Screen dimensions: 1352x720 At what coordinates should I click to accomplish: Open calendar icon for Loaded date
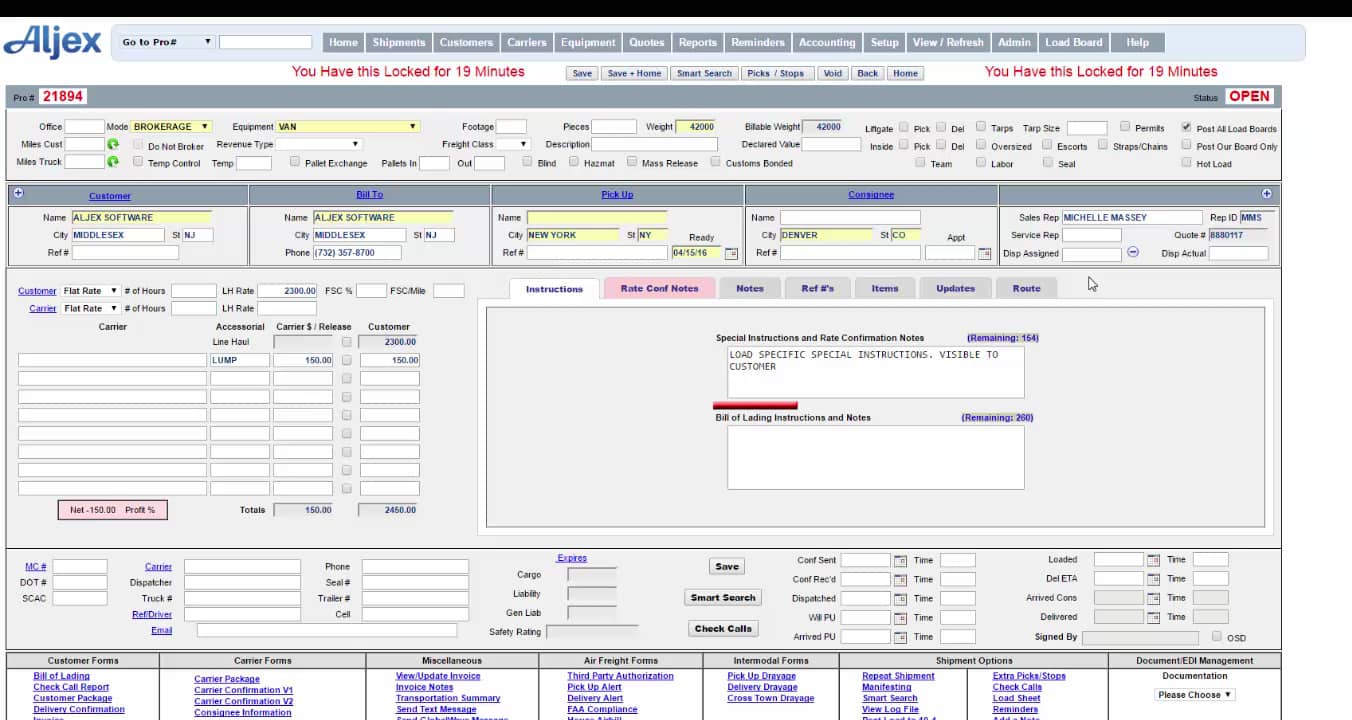click(x=1153, y=560)
